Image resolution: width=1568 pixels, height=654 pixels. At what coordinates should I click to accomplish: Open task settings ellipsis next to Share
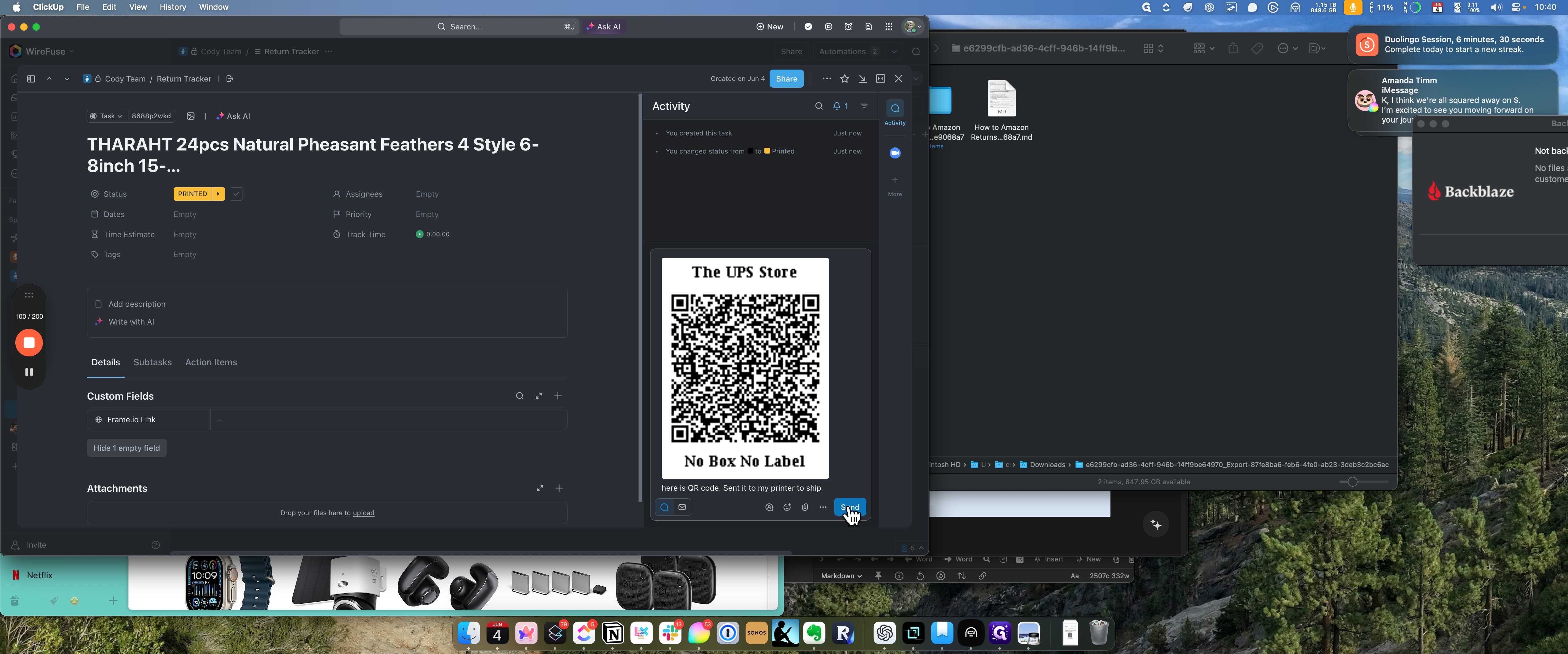827,78
